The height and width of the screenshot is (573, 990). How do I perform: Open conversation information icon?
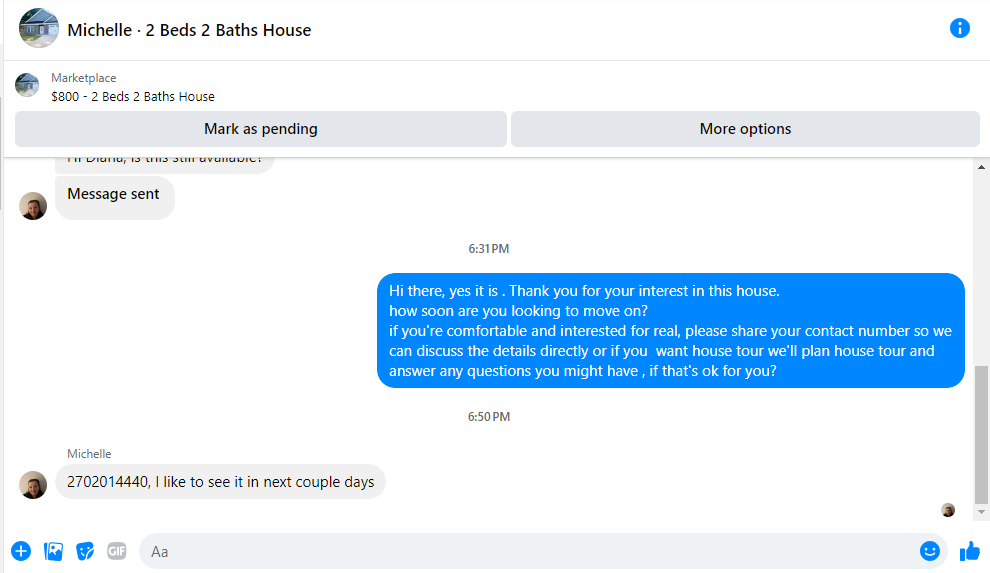click(959, 28)
